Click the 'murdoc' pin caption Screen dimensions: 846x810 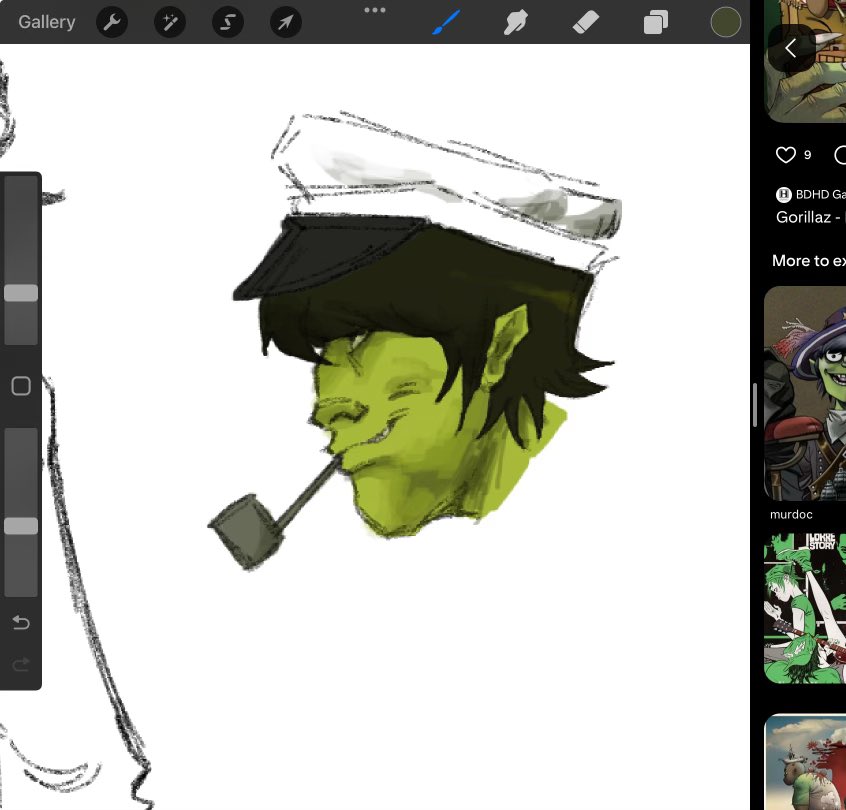tap(791, 514)
